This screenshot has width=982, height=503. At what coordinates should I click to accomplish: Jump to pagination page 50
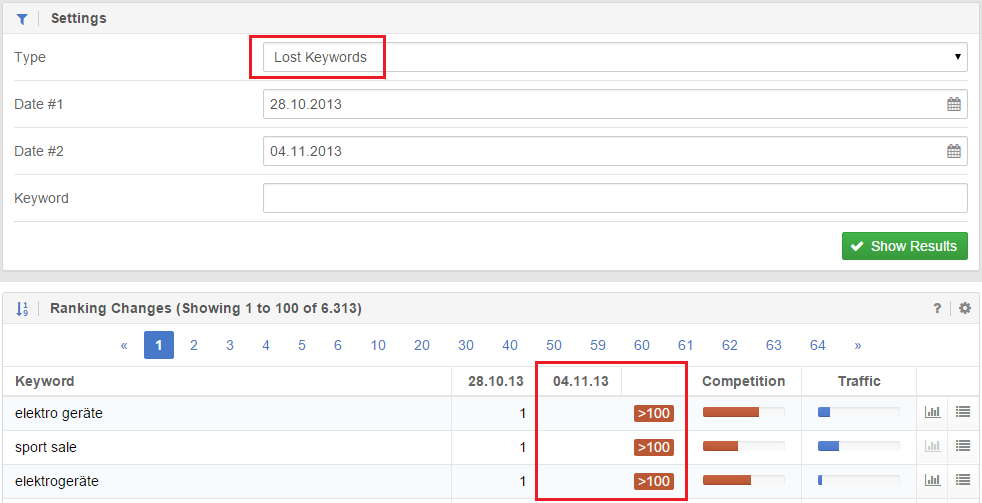point(554,345)
